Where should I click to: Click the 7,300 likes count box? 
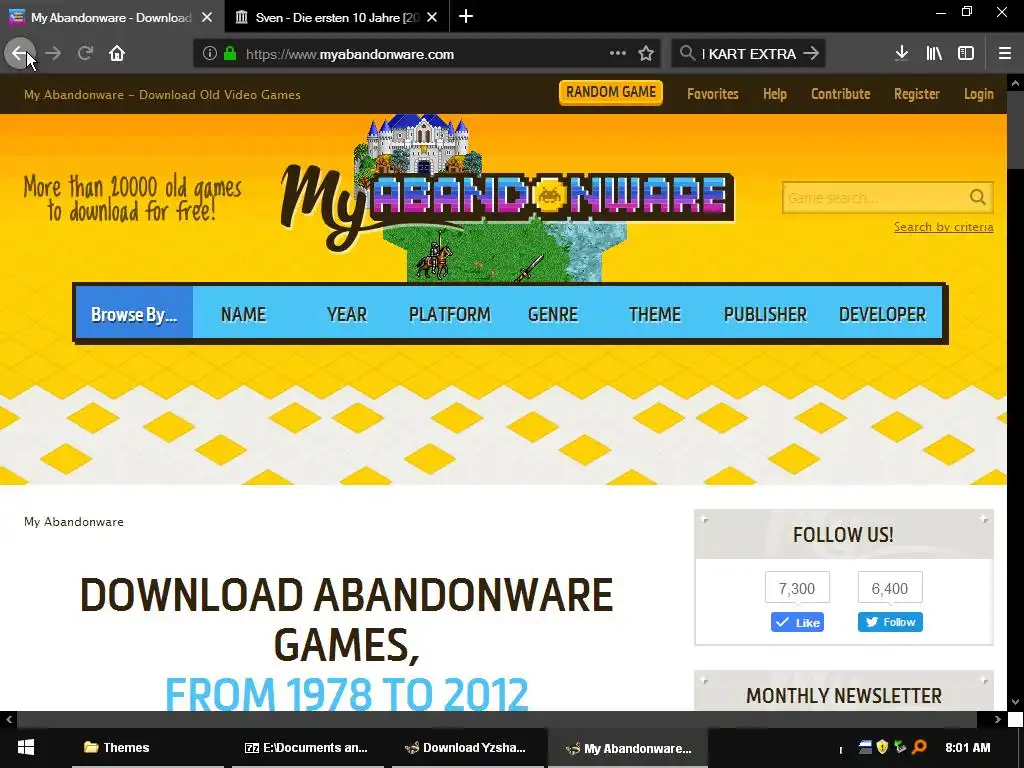pos(797,588)
